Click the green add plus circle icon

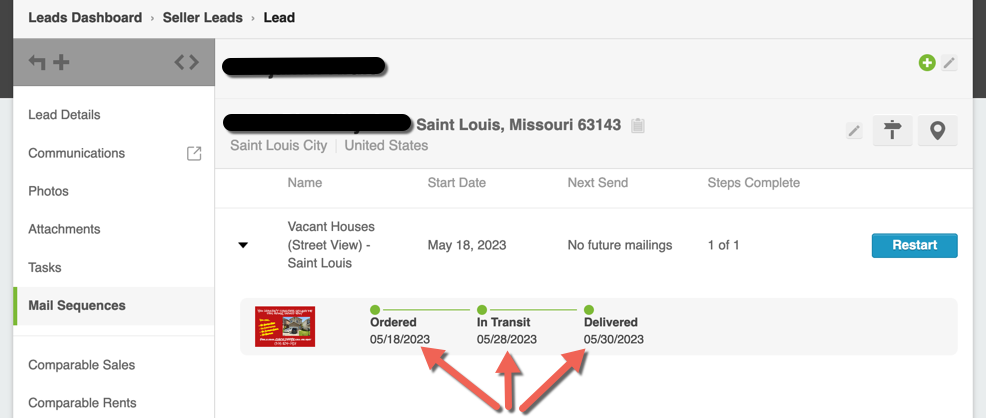927,63
